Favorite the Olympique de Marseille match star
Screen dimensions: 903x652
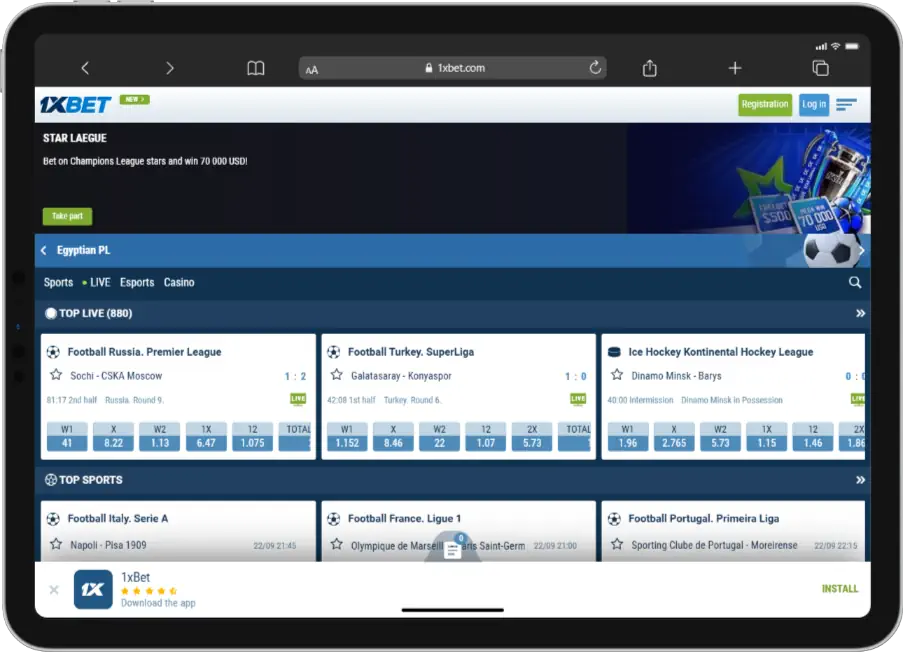337,544
